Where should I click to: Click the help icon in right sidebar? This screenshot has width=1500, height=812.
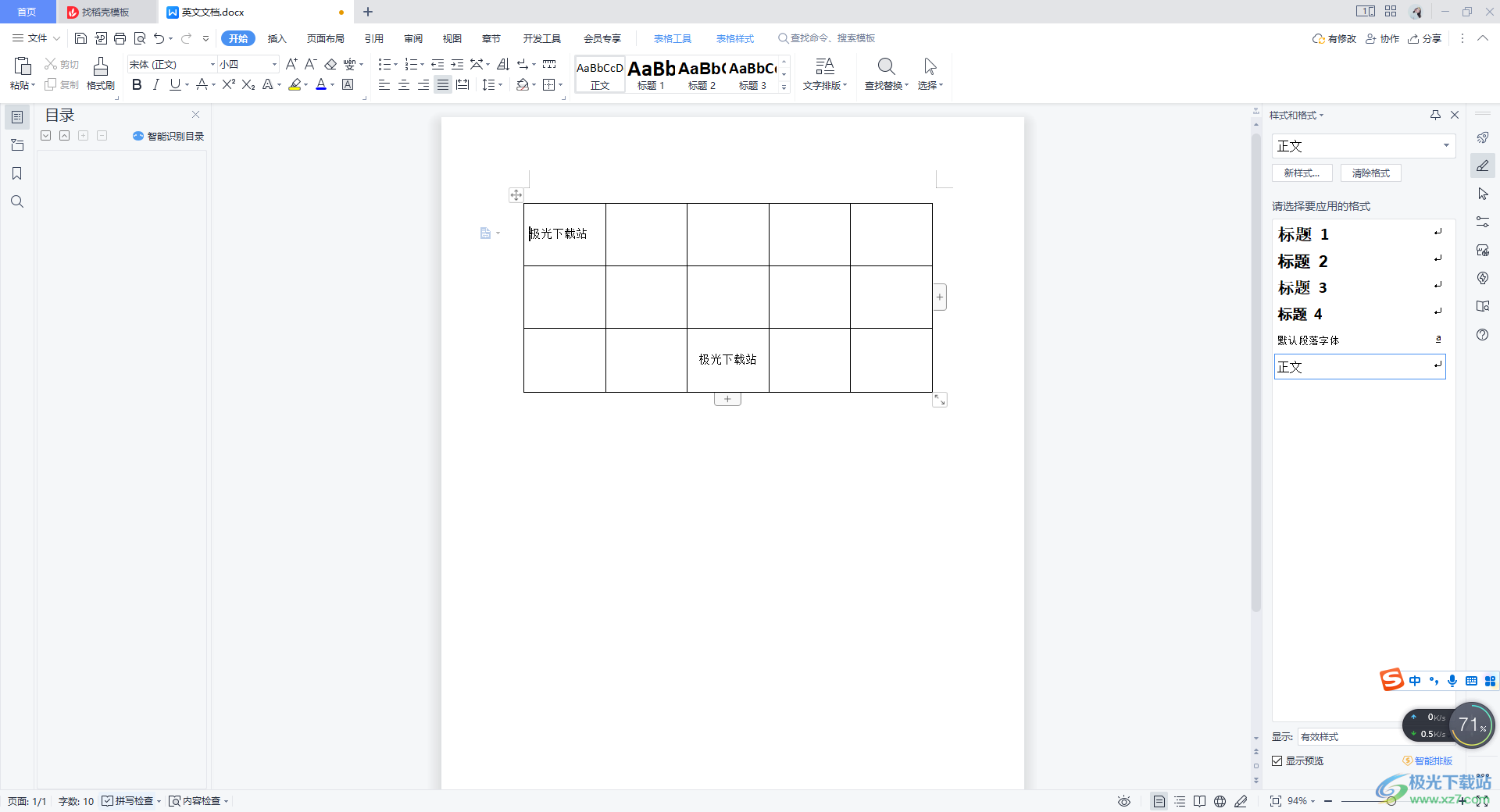[1482, 334]
